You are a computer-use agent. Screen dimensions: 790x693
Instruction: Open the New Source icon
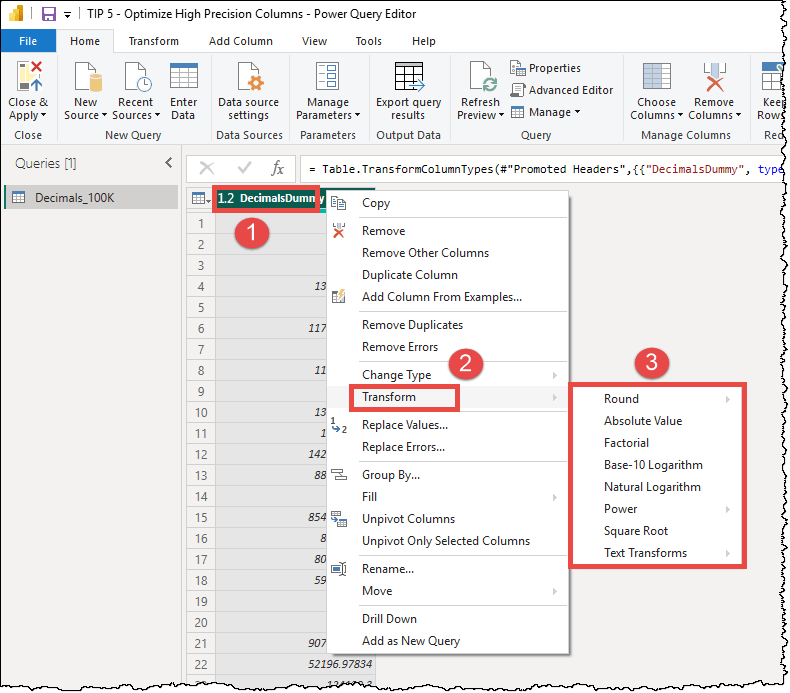85,78
